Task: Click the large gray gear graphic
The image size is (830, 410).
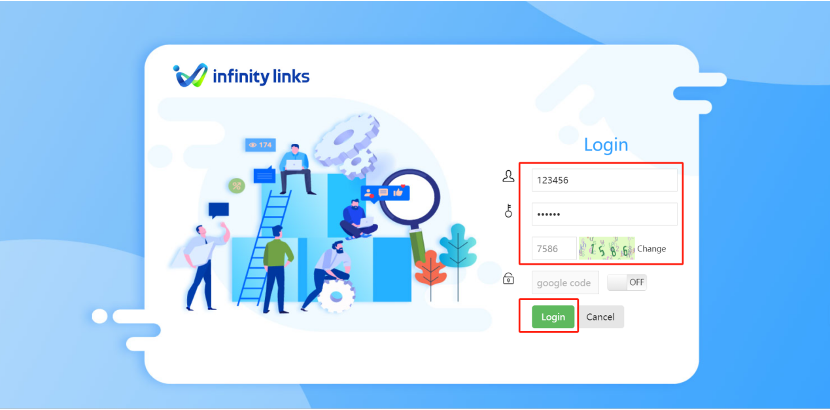Action: click(x=347, y=147)
